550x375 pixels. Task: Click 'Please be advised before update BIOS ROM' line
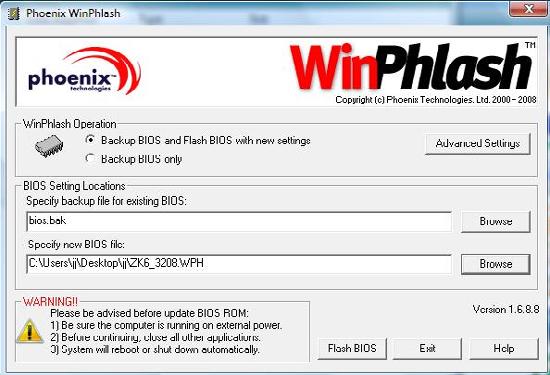coord(149,313)
